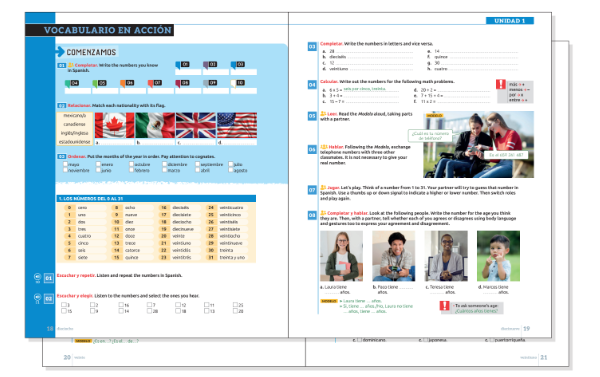The height and width of the screenshot is (377, 600).
Task: Select the blue exercise 07 badge for Jugar
Action: tap(312, 190)
